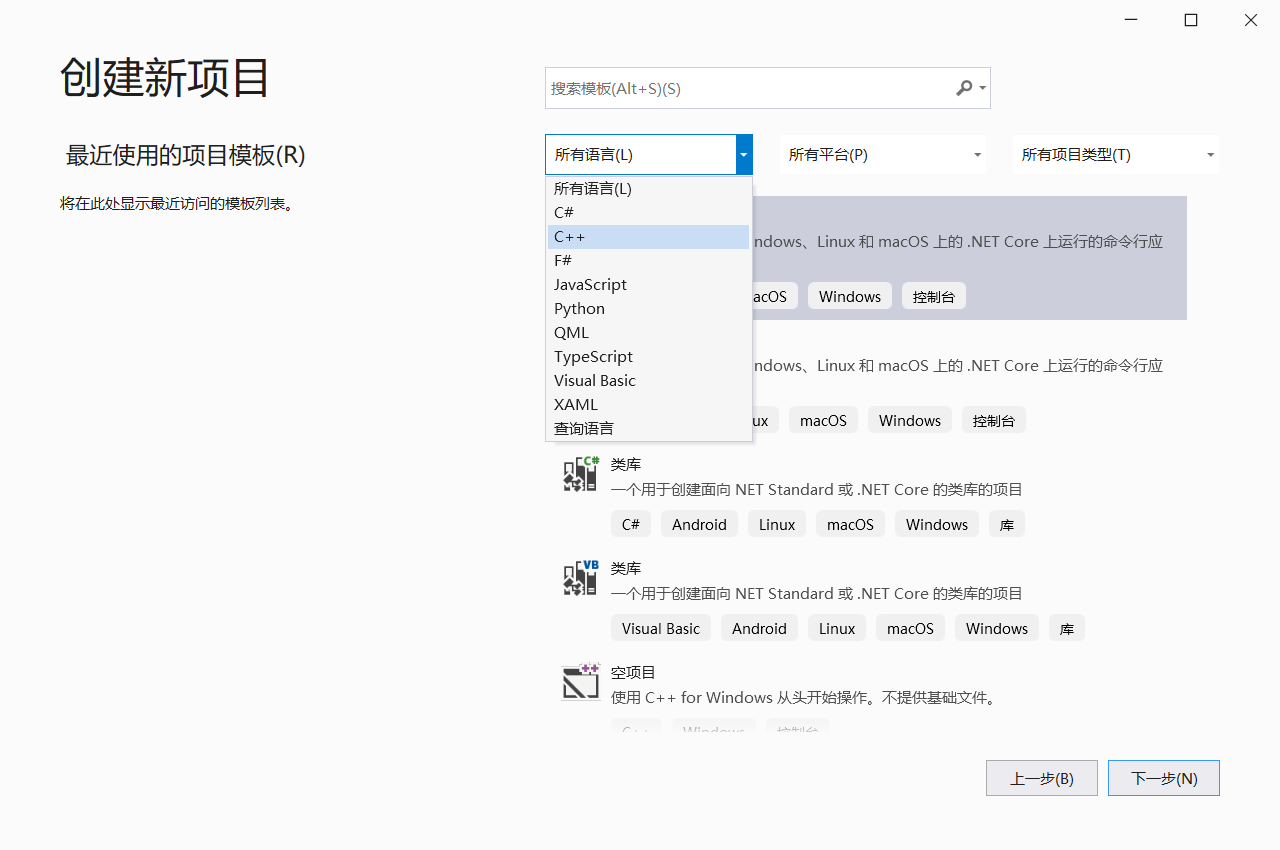The width and height of the screenshot is (1280, 850).
Task: Pick C++ from the language list
Action: pos(648,237)
